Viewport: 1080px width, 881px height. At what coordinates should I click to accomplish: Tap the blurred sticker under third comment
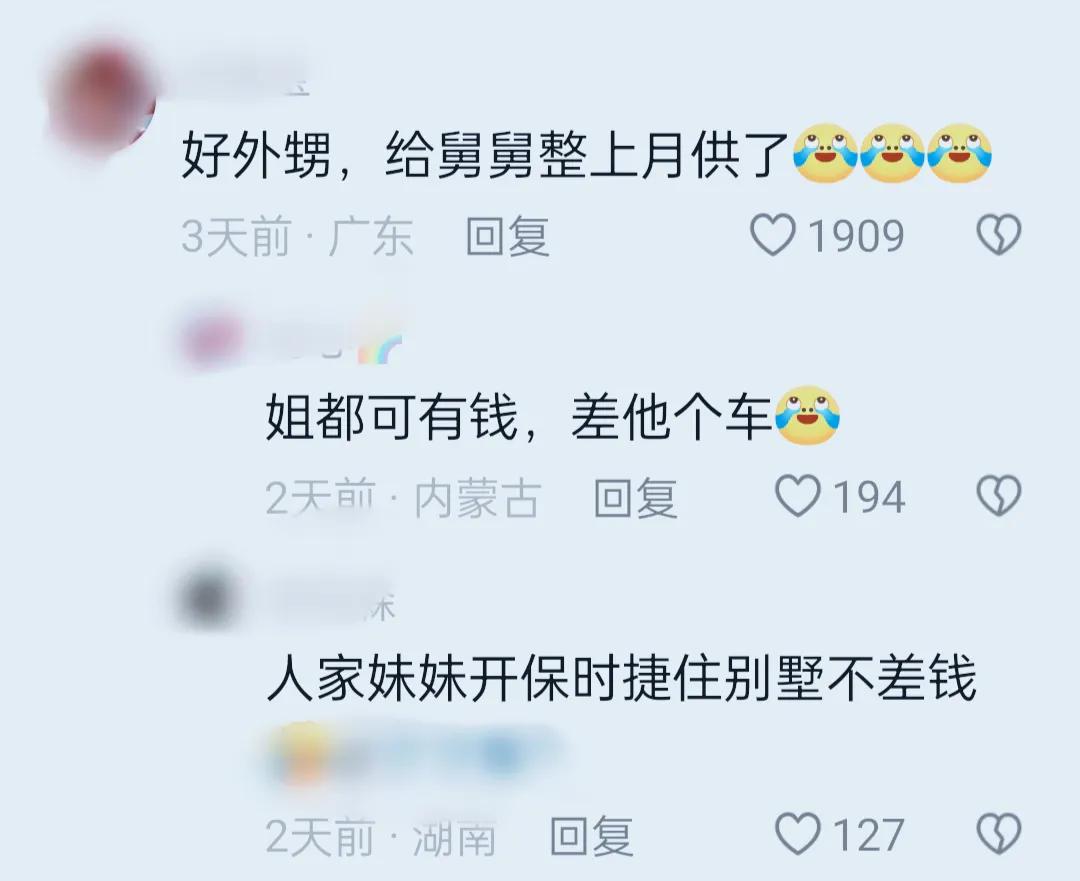(413, 756)
